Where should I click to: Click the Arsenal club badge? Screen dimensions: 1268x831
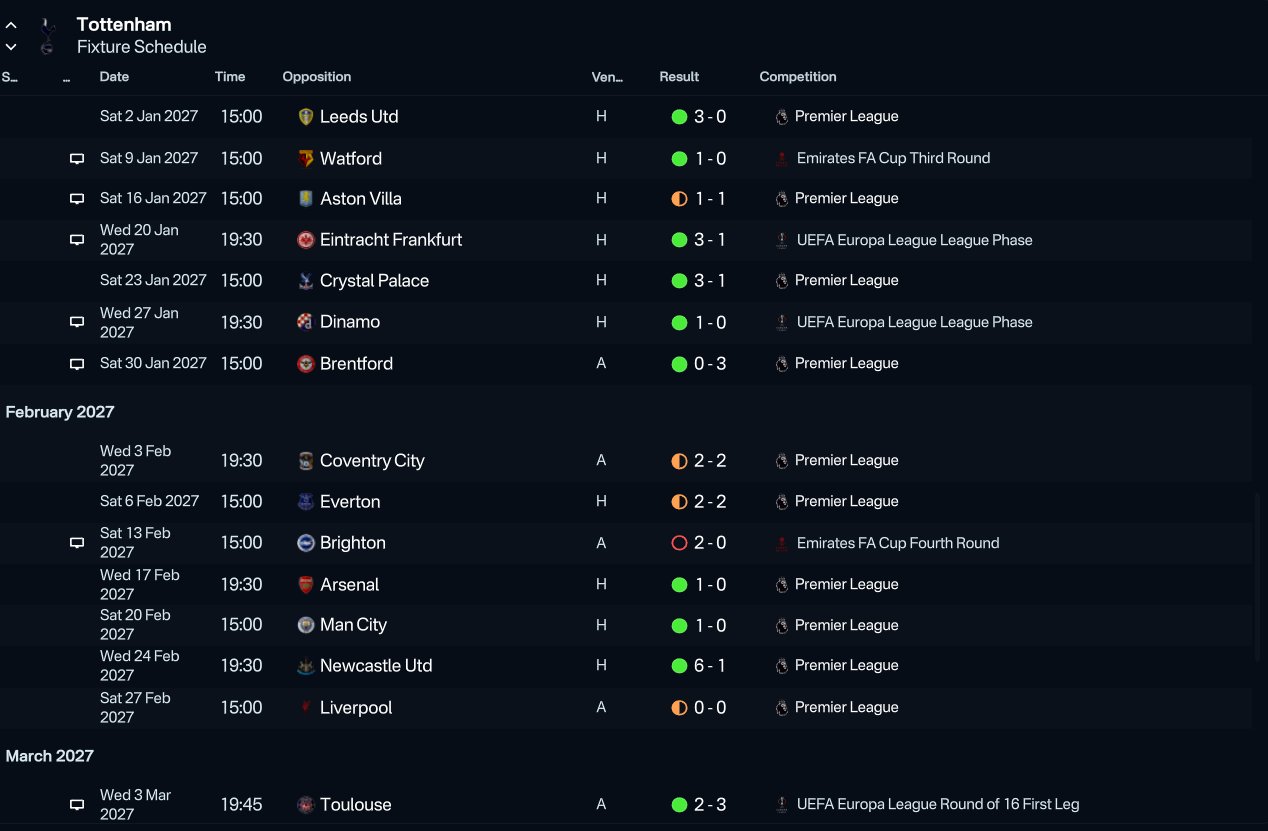(306, 585)
